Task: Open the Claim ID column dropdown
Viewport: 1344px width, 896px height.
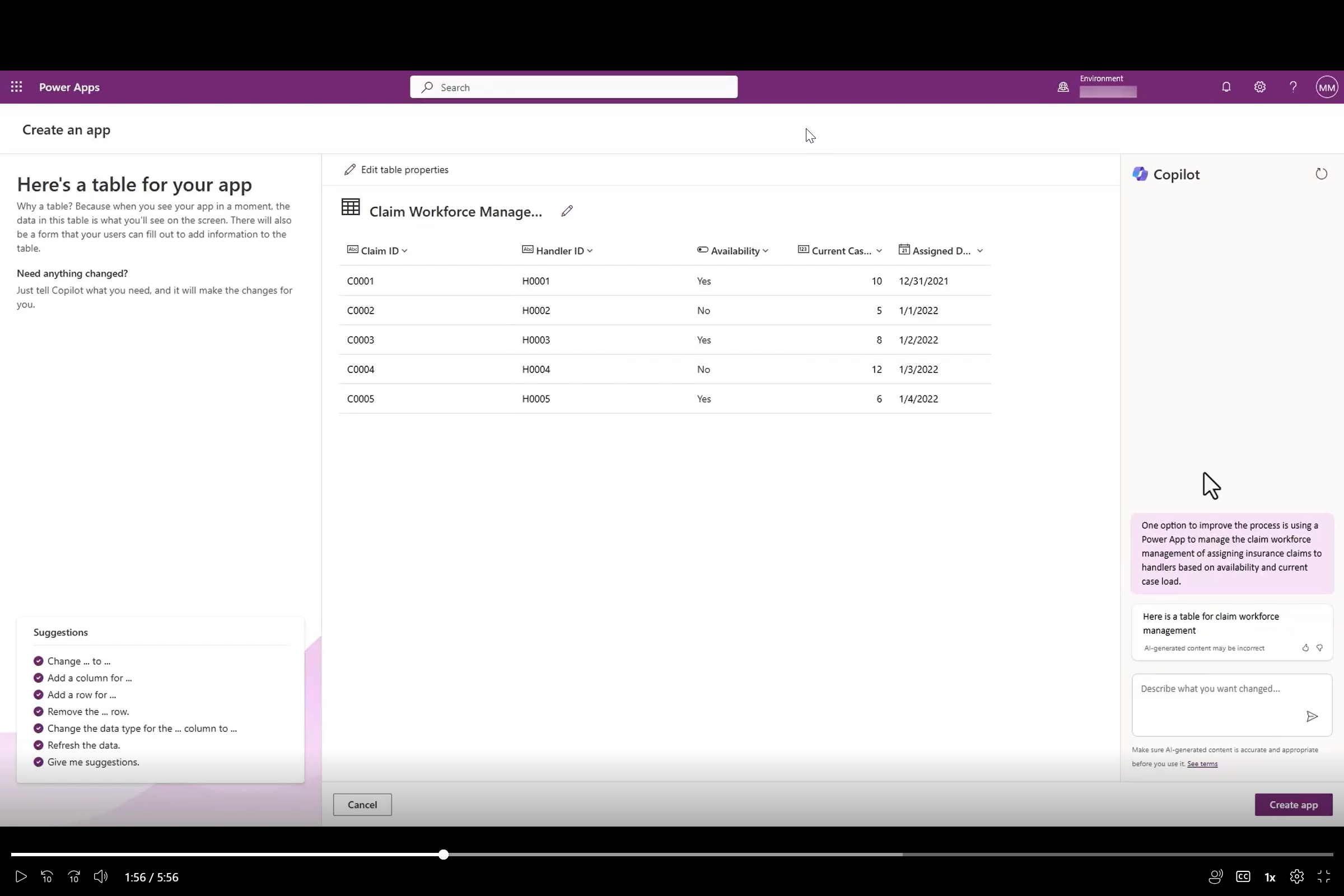Action: pyautogui.click(x=404, y=250)
